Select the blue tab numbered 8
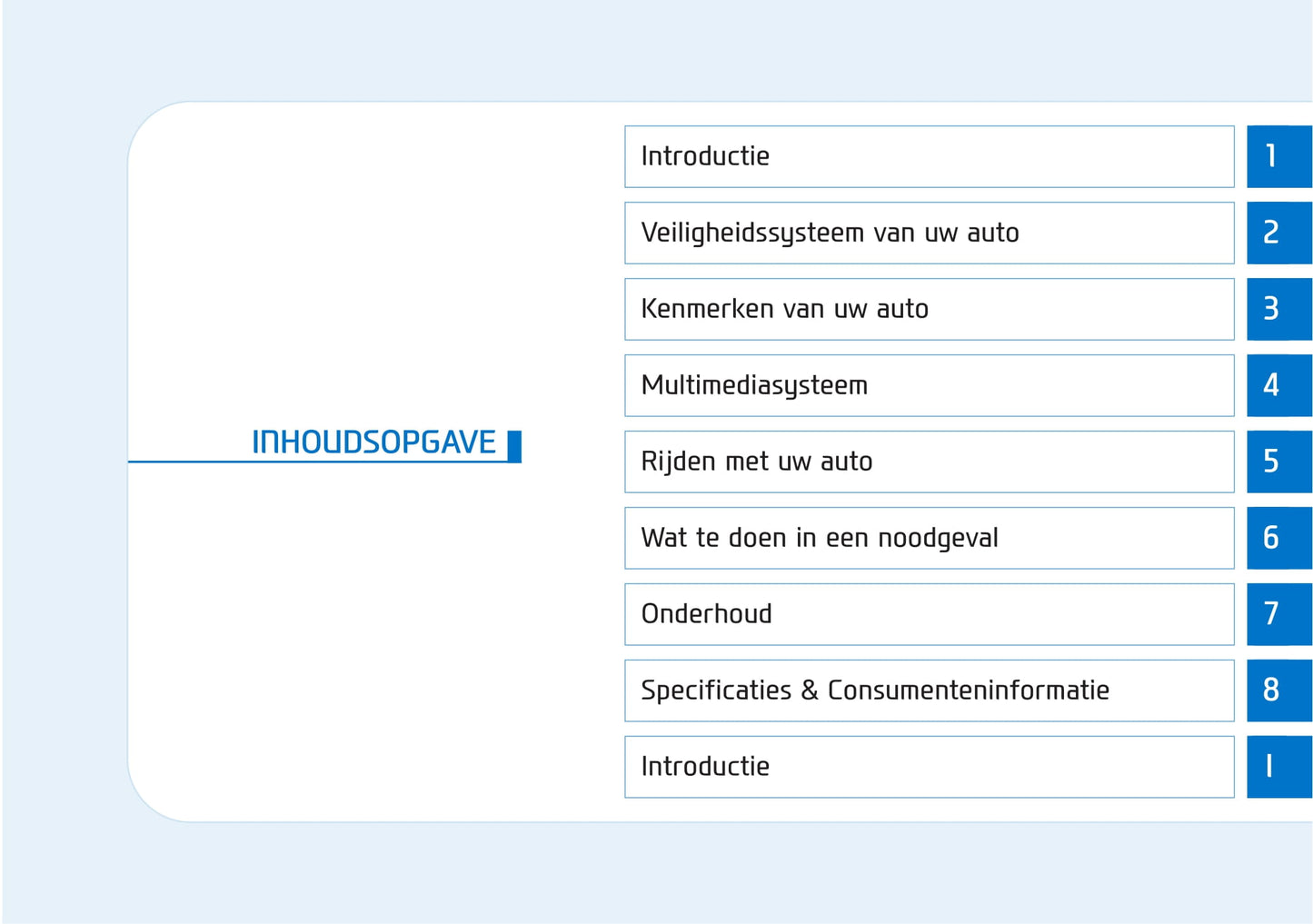 (1278, 691)
